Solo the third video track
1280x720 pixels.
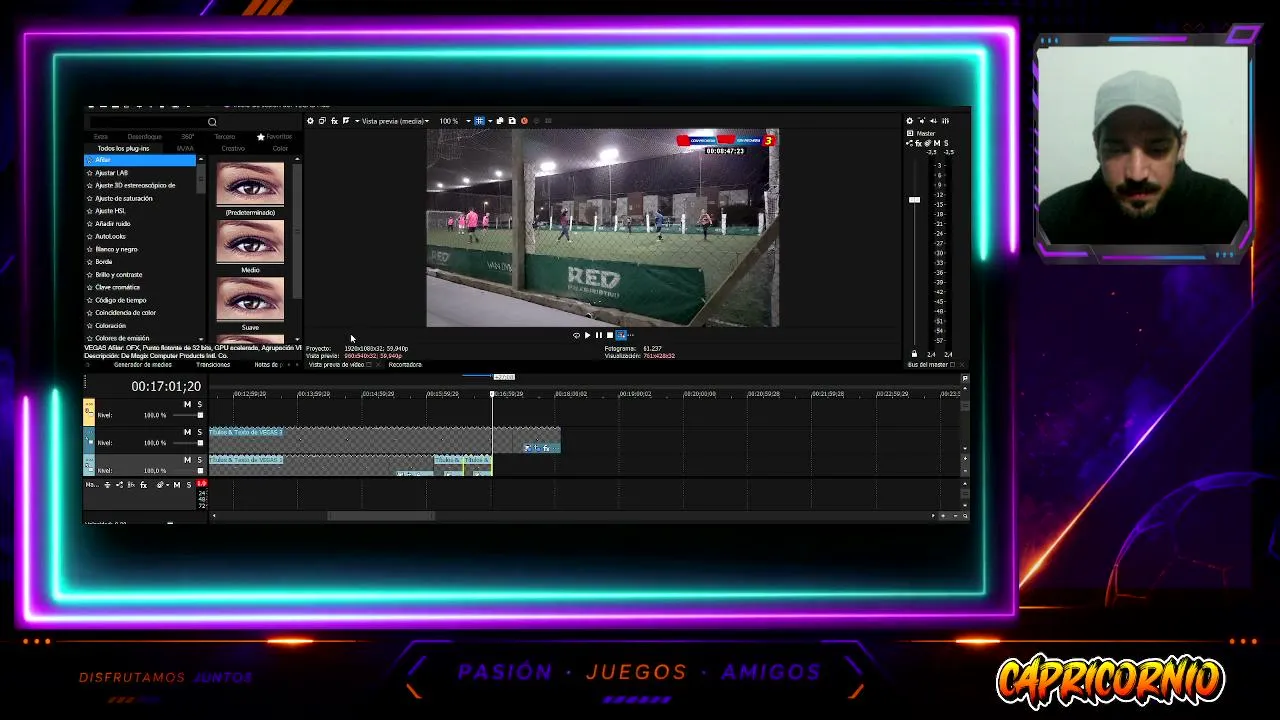click(199, 460)
